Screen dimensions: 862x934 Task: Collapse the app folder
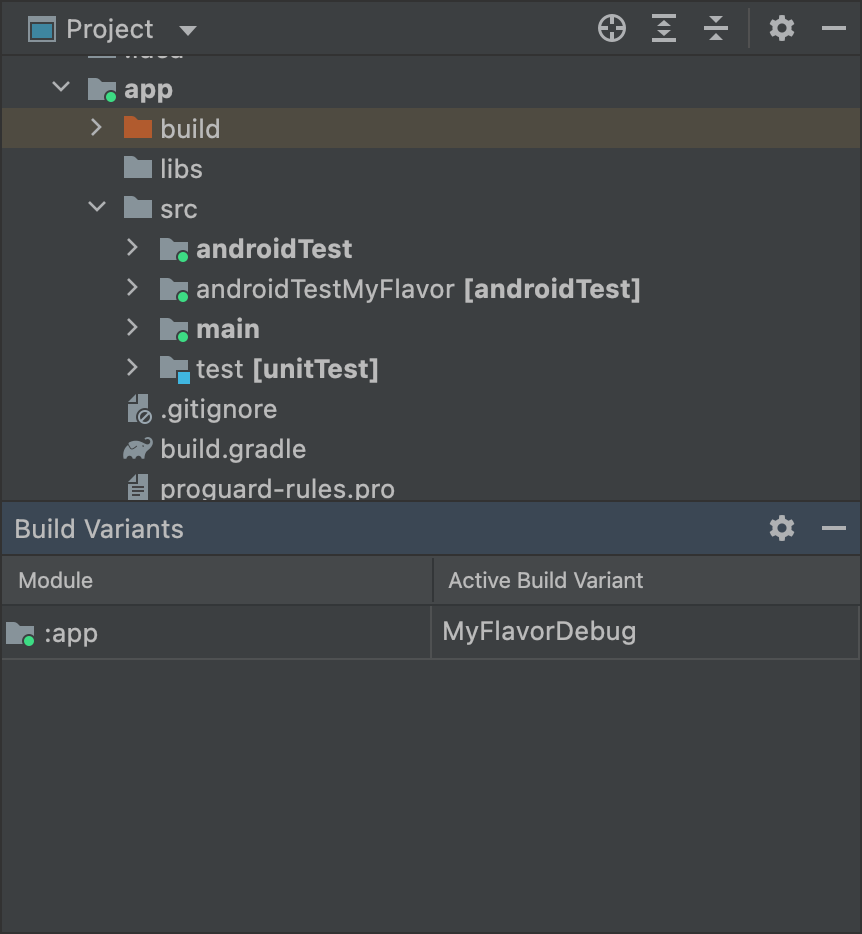coord(60,88)
